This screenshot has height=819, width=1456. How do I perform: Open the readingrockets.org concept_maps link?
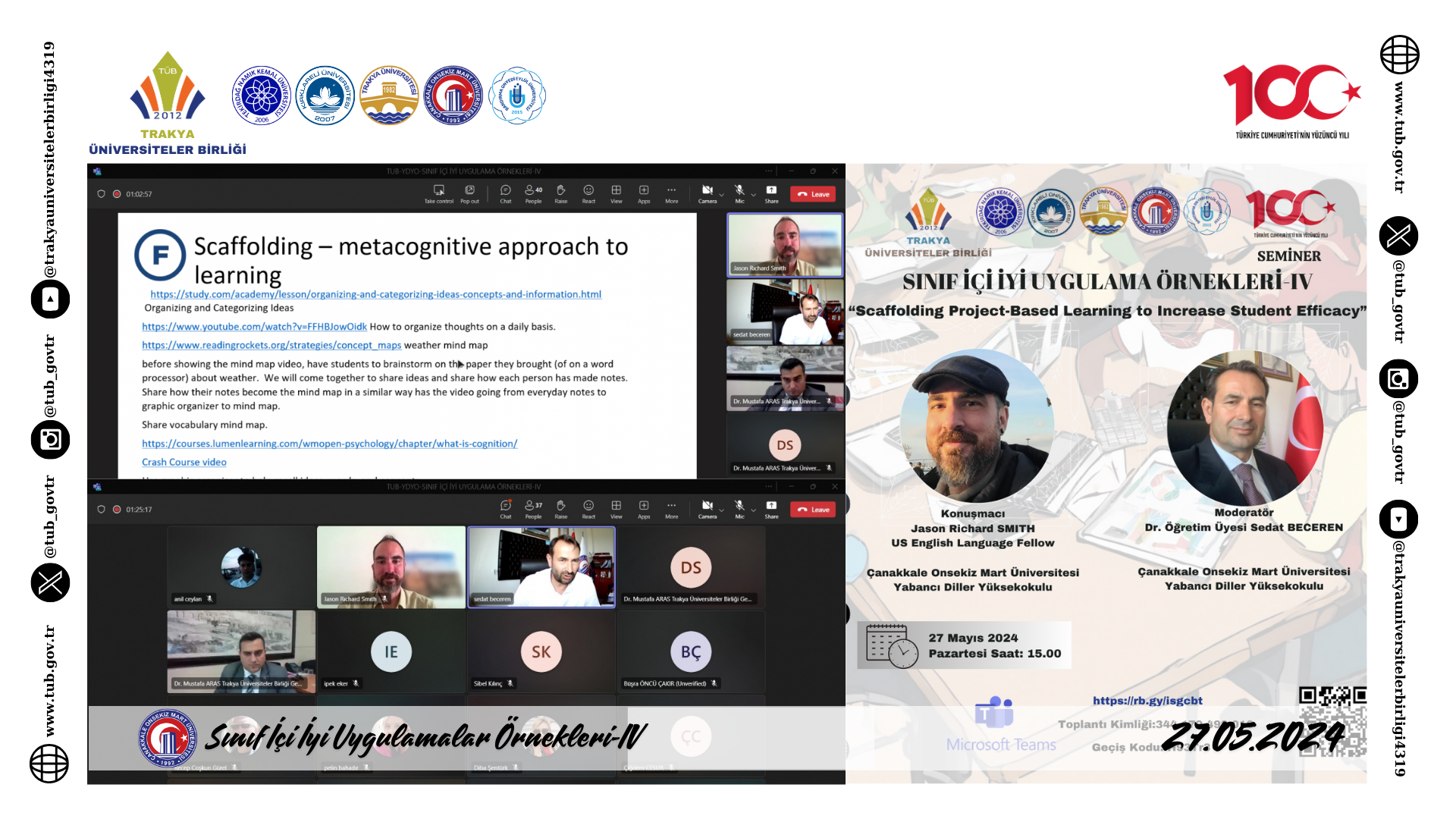click(x=271, y=345)
